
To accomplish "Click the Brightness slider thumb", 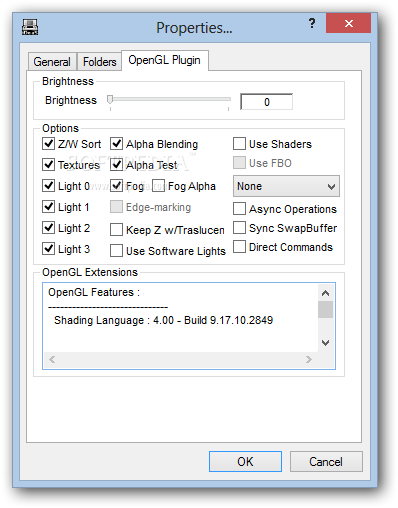I will click(x=110, y=100).
